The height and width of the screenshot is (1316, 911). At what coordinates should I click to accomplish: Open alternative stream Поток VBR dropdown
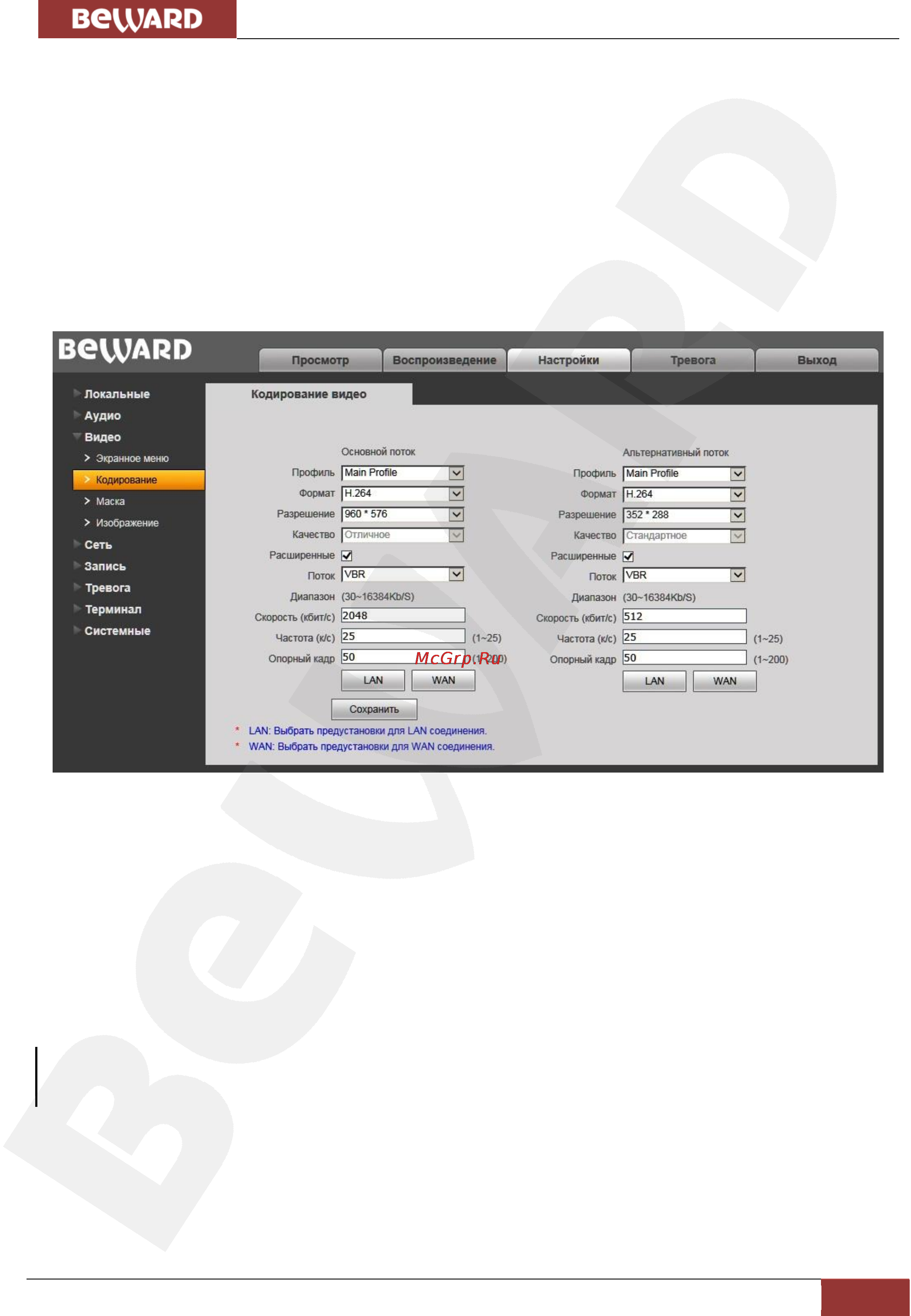pyautogui.click(x=684, y=575)
